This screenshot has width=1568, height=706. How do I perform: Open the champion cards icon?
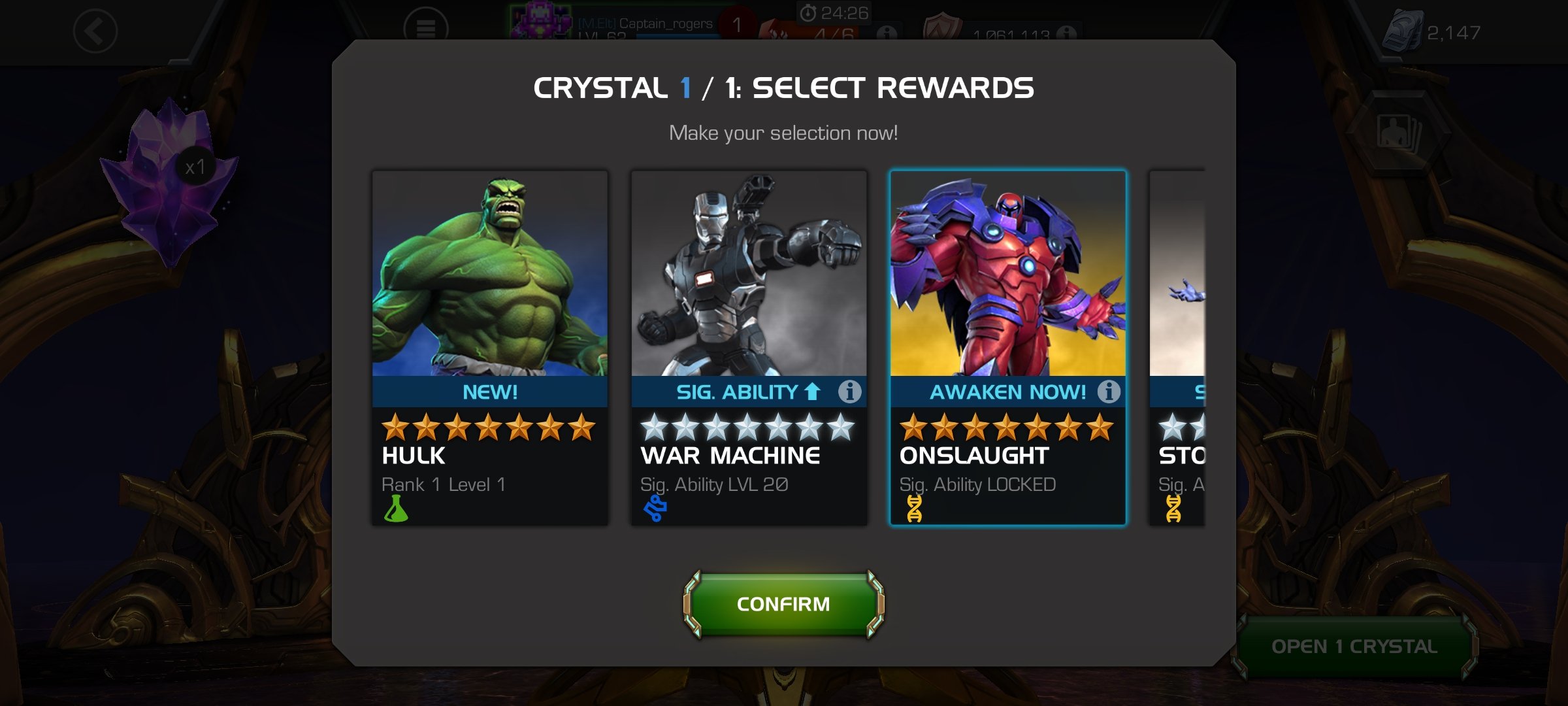[x=1398, y=132]
